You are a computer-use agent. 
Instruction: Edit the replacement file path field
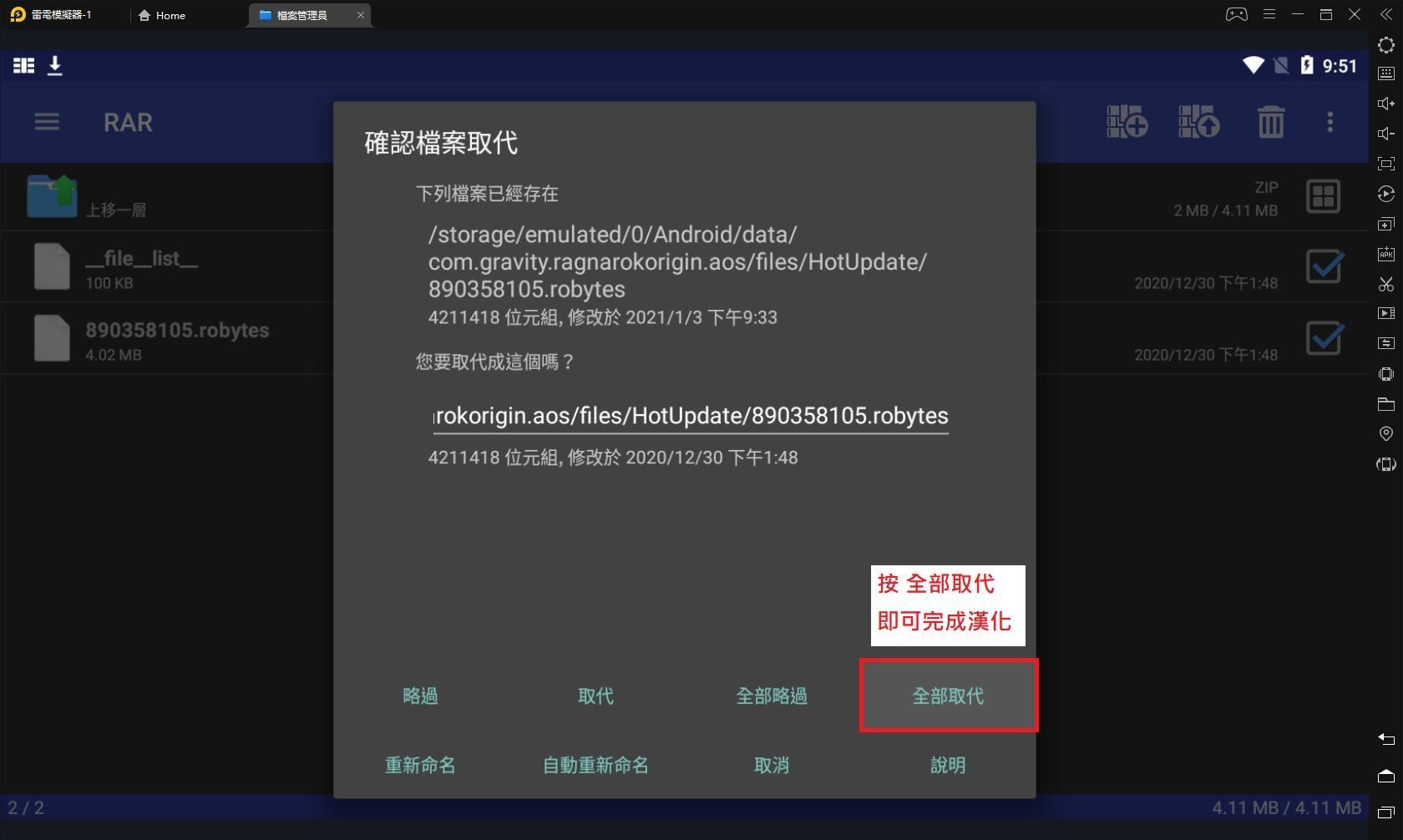(691, 416)
